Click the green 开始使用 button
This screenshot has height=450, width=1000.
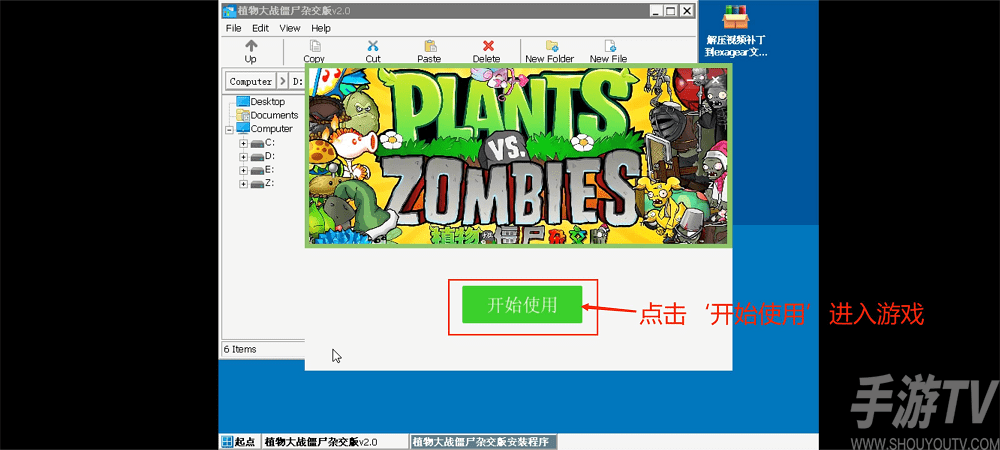pos(522,305)
